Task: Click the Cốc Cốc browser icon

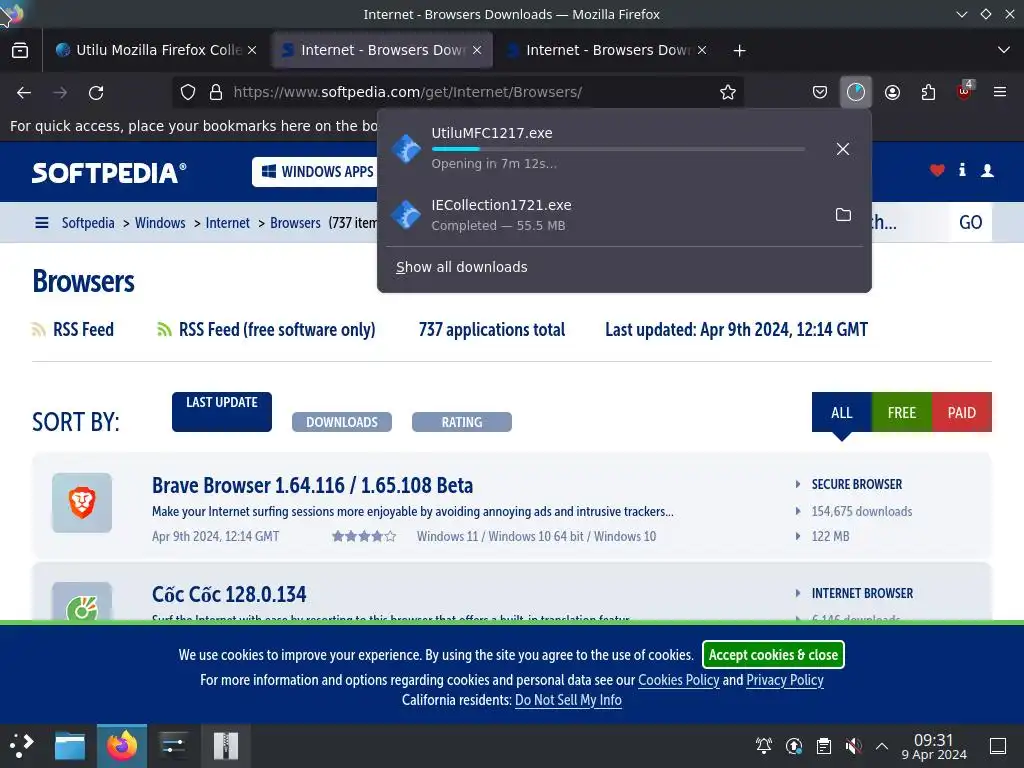Action: tap(82, 602)
